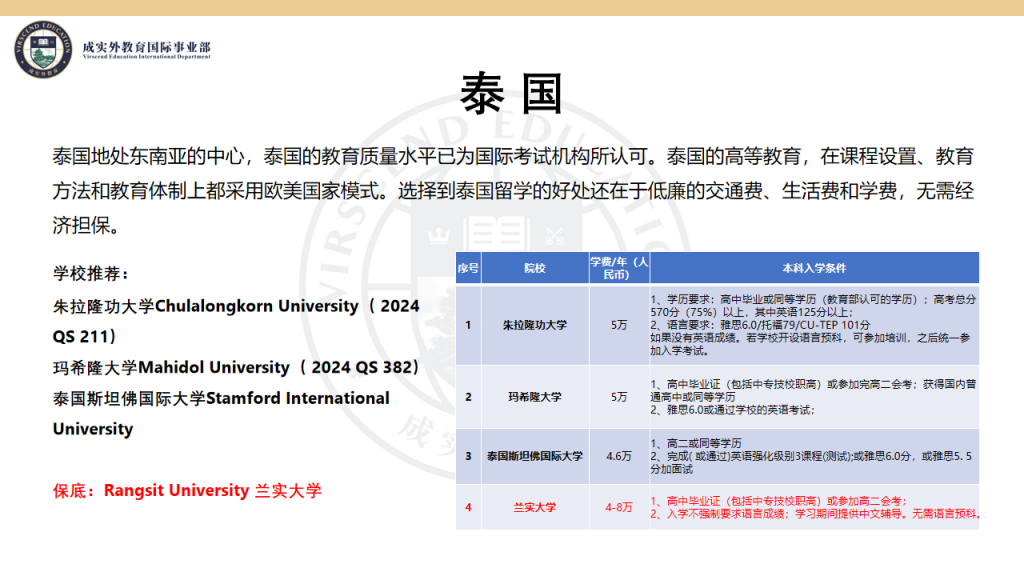1024x576 pixels.
Task: Click the introduction paragraph about Thailand education
Action: point(512,186)
